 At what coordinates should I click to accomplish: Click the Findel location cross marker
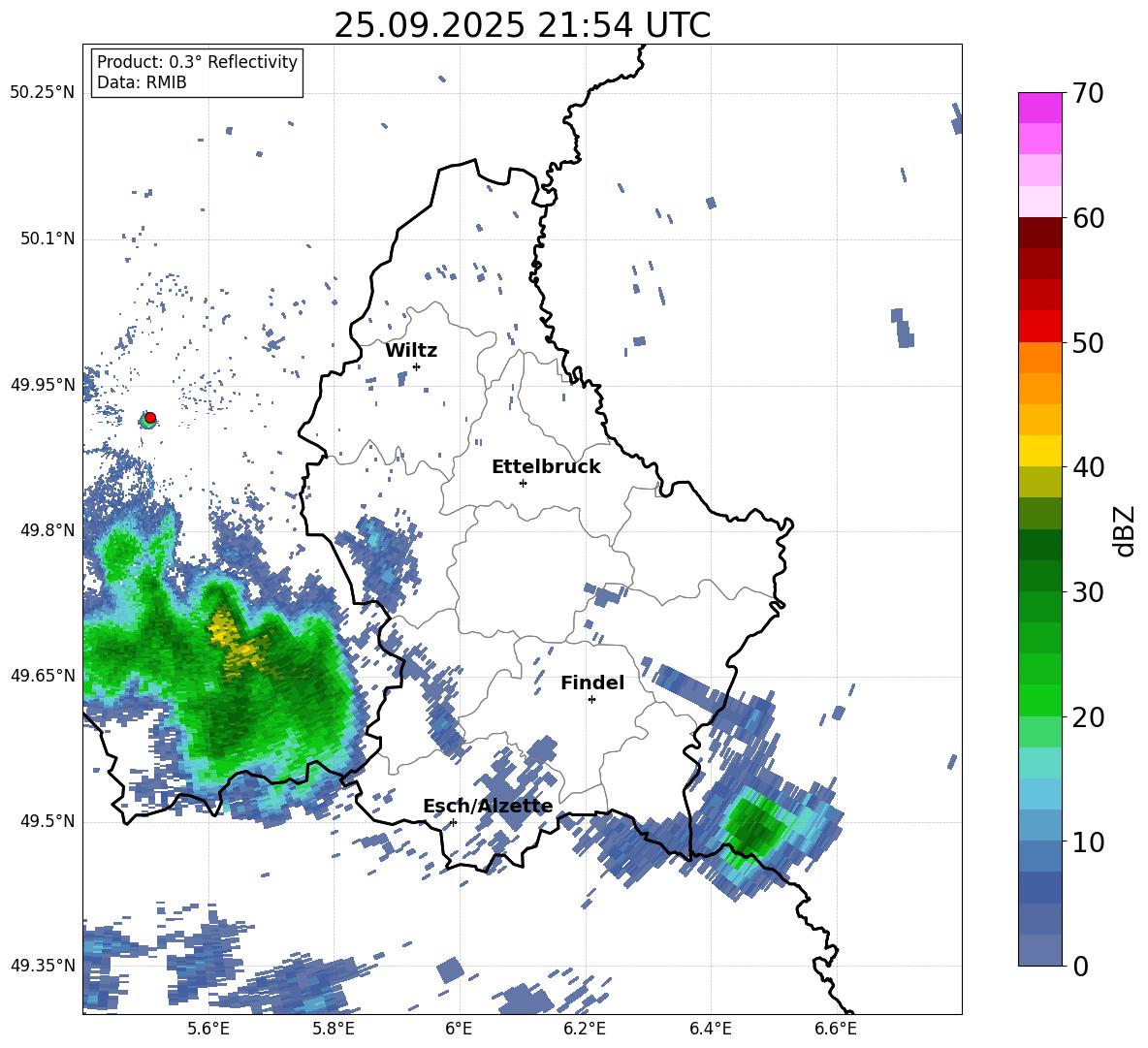point(591,700)
